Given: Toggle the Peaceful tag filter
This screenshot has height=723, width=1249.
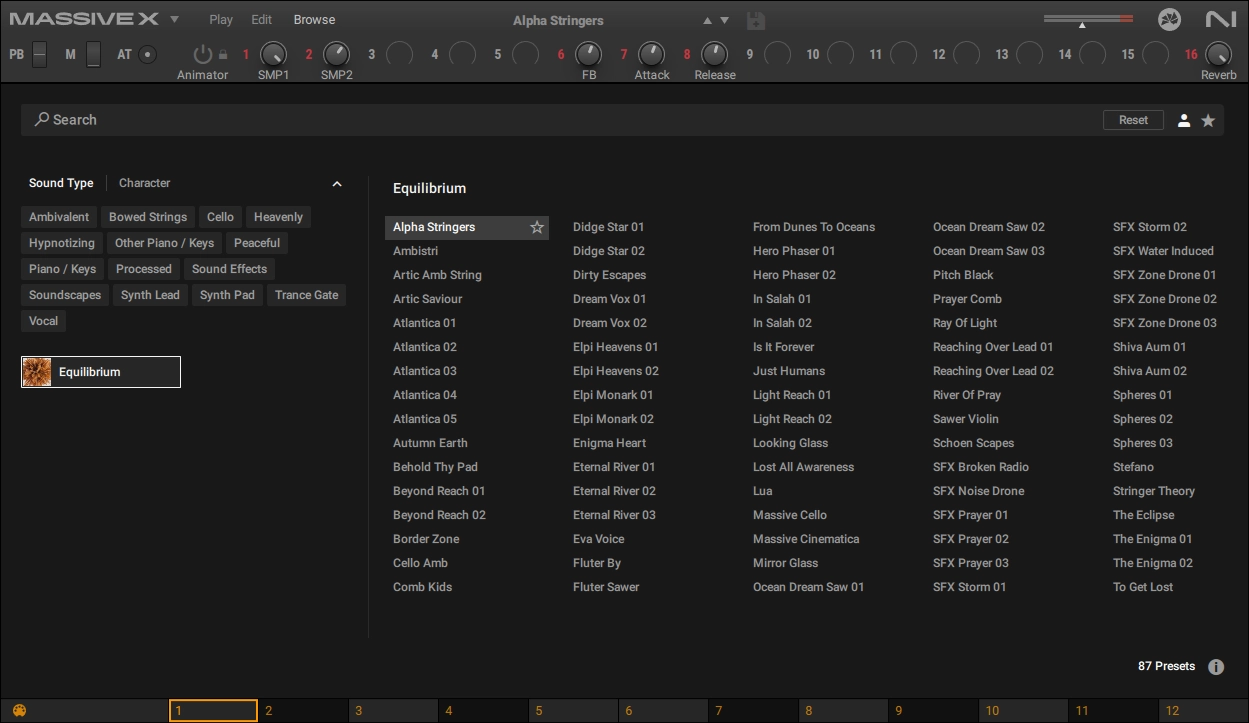Looking at the screenshot, I should 257,243.
